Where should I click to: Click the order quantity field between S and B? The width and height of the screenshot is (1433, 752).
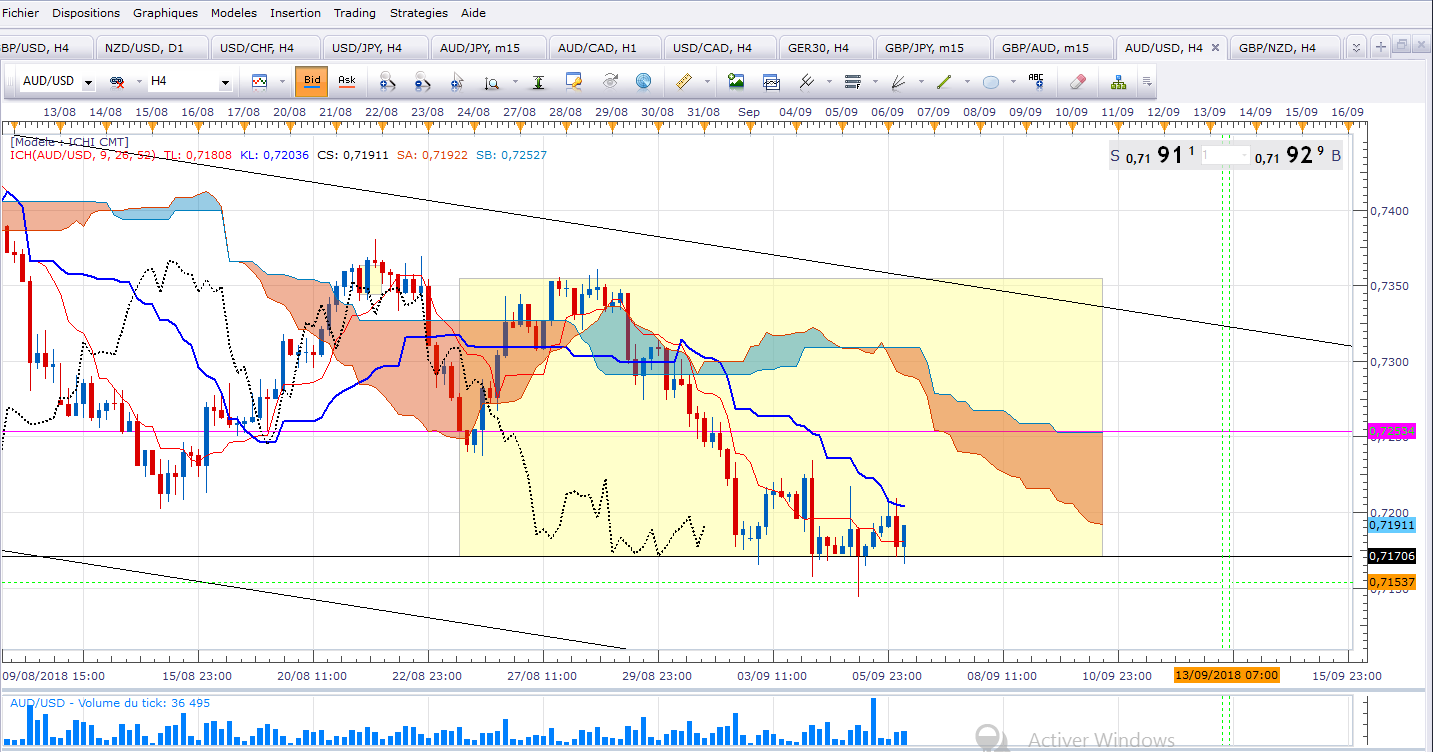point(1224,157)
